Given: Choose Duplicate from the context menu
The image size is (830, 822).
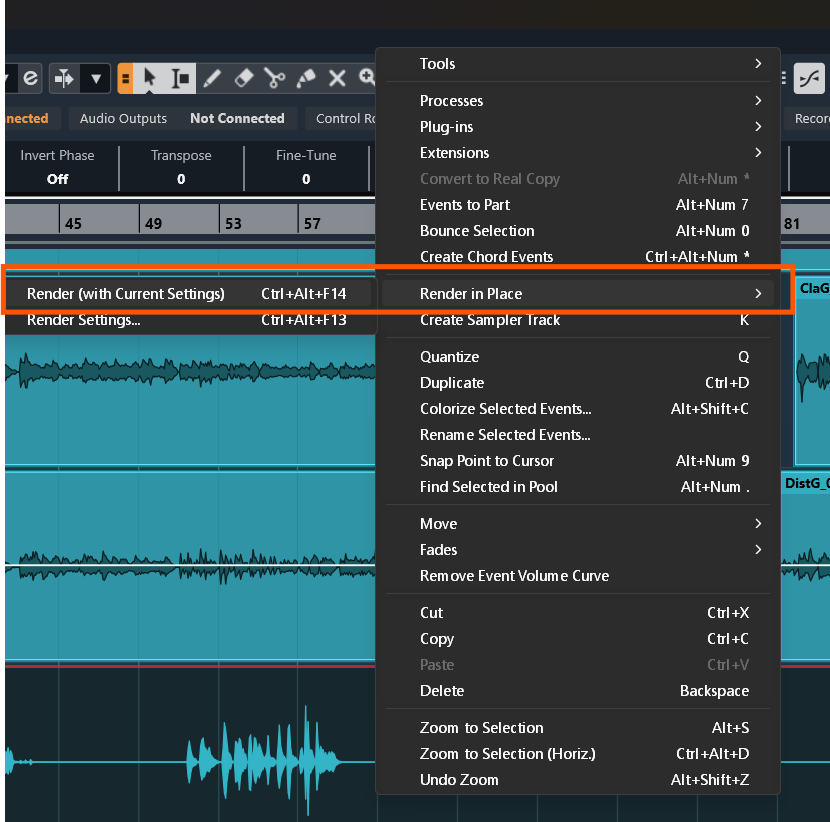Looking at the screenshot, I should (578, 382).
